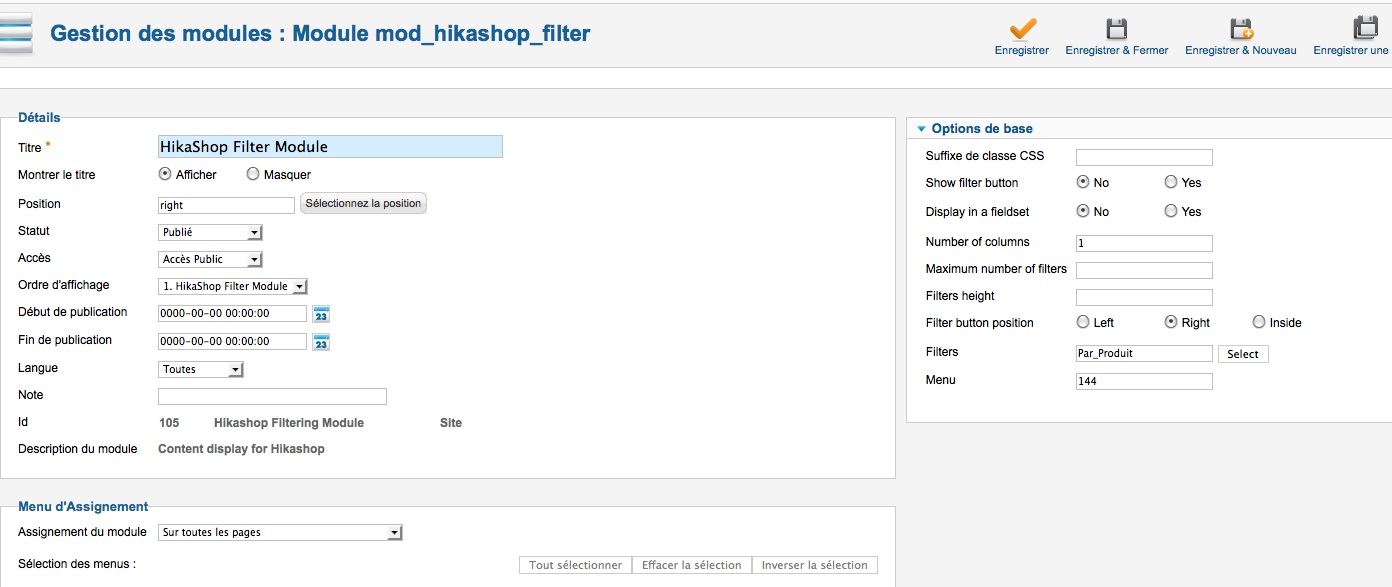Click the Select button next to Filters

[1243, 354]
